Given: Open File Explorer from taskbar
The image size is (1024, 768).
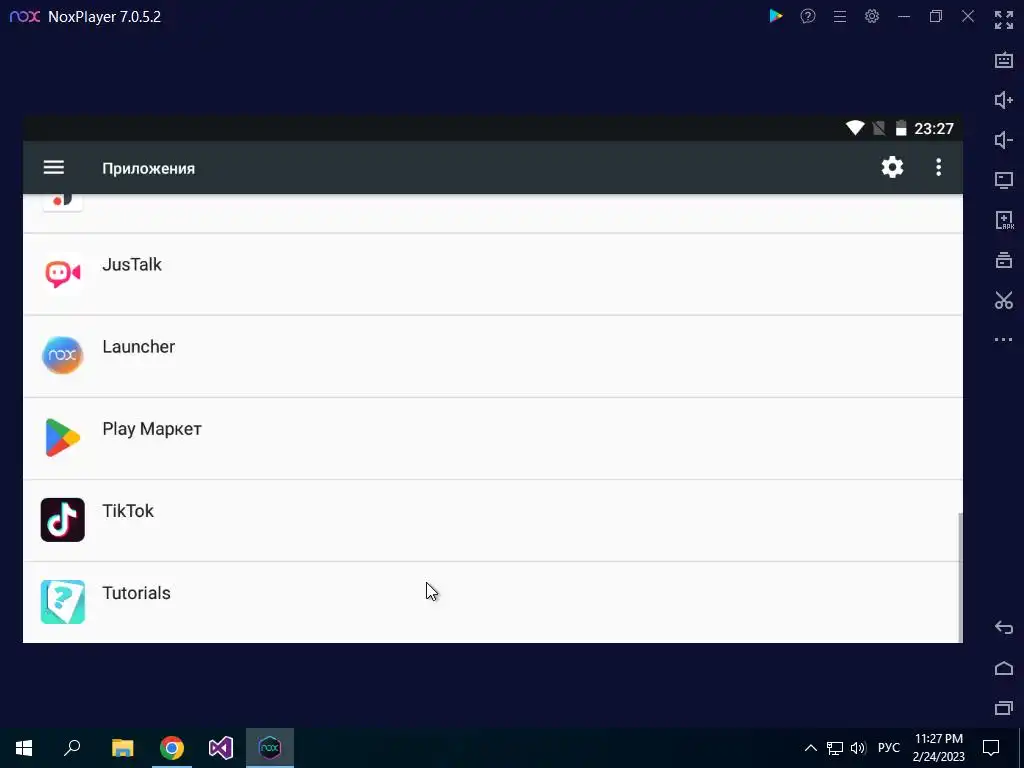Looking at the screenshot, I should tap(122, 748).
